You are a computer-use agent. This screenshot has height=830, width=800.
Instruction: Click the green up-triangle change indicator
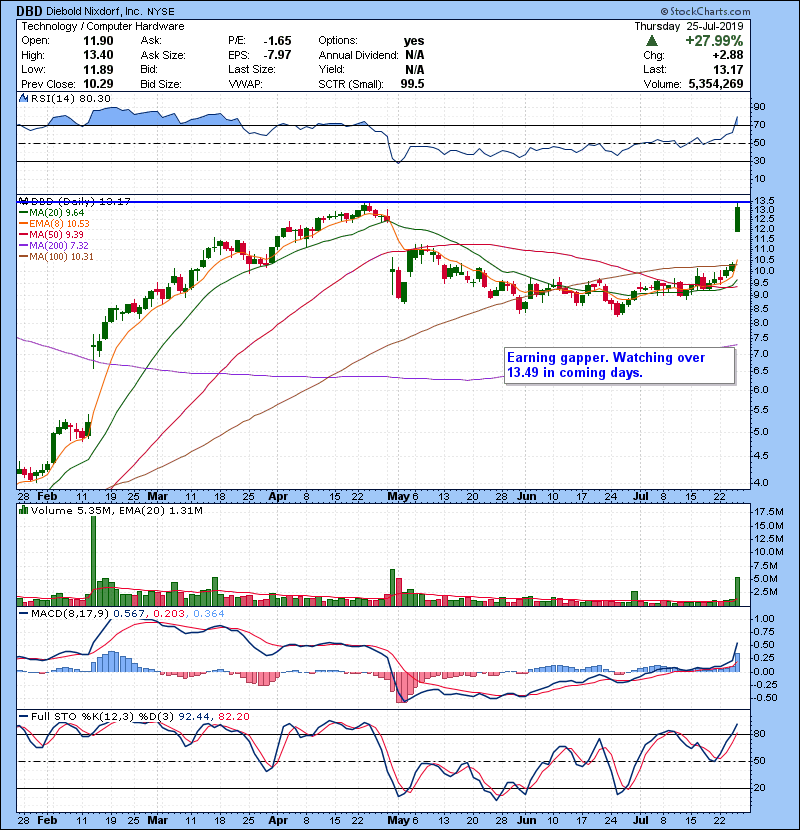652,41
